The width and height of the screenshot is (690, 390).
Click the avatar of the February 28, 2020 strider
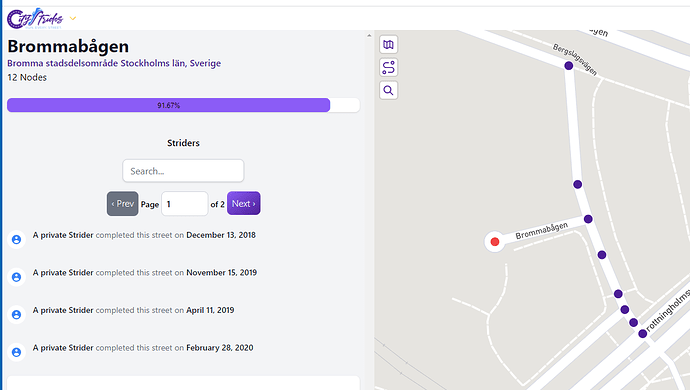[x=16, y=352]
